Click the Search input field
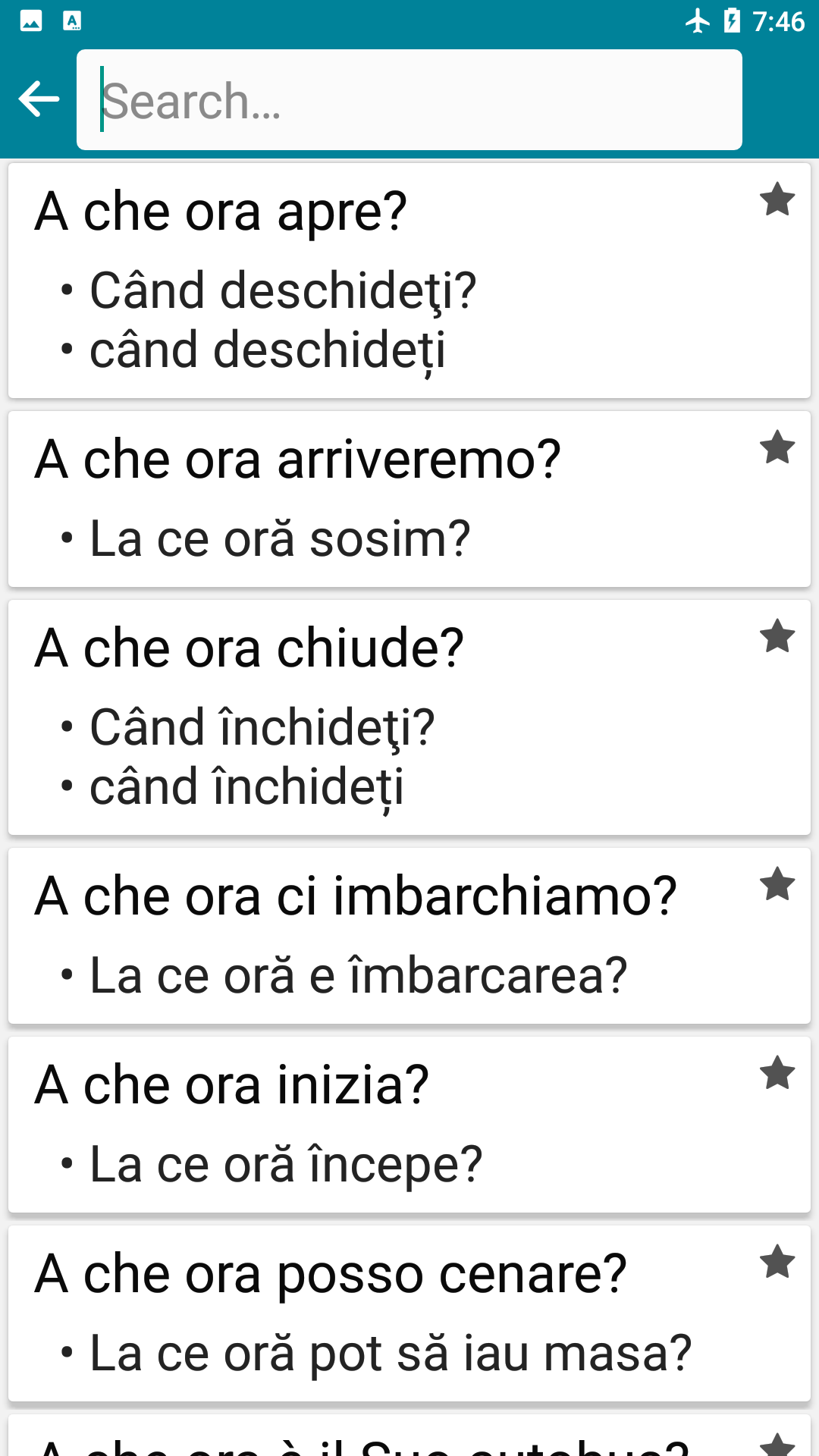819x1456 pixels. [x=409, y=100]
